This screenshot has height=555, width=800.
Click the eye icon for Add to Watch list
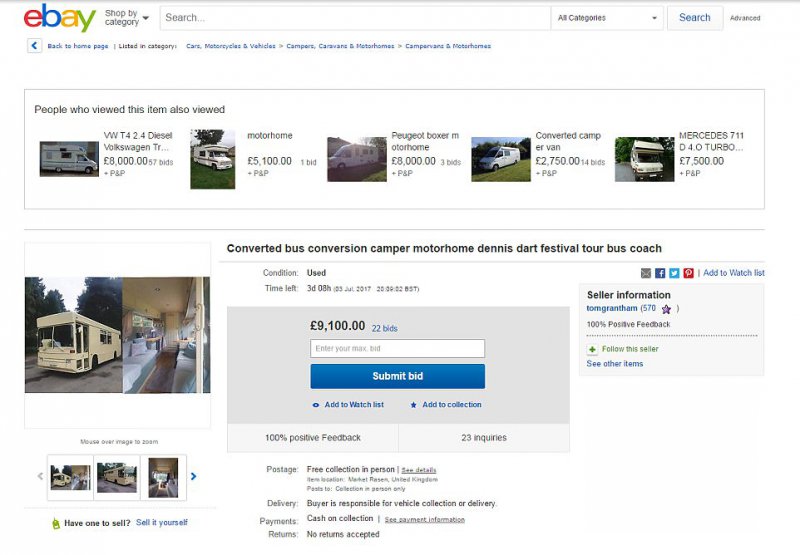coord(316,405)
